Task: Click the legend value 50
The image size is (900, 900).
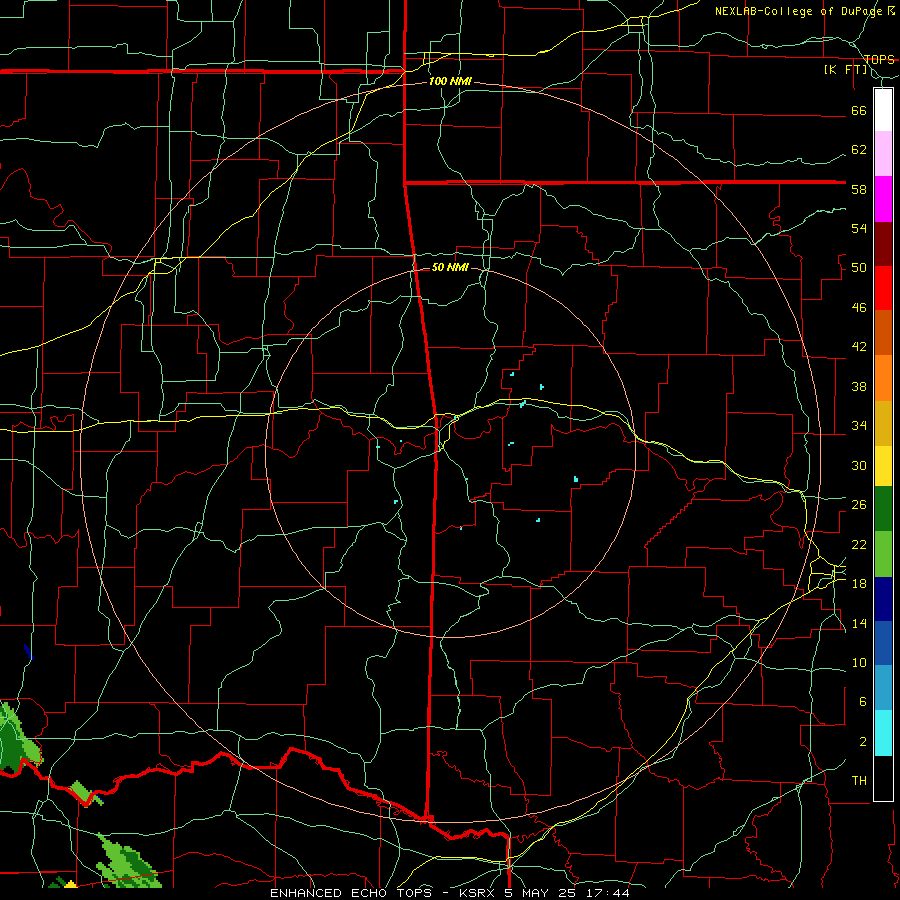Action: point(859,268)
